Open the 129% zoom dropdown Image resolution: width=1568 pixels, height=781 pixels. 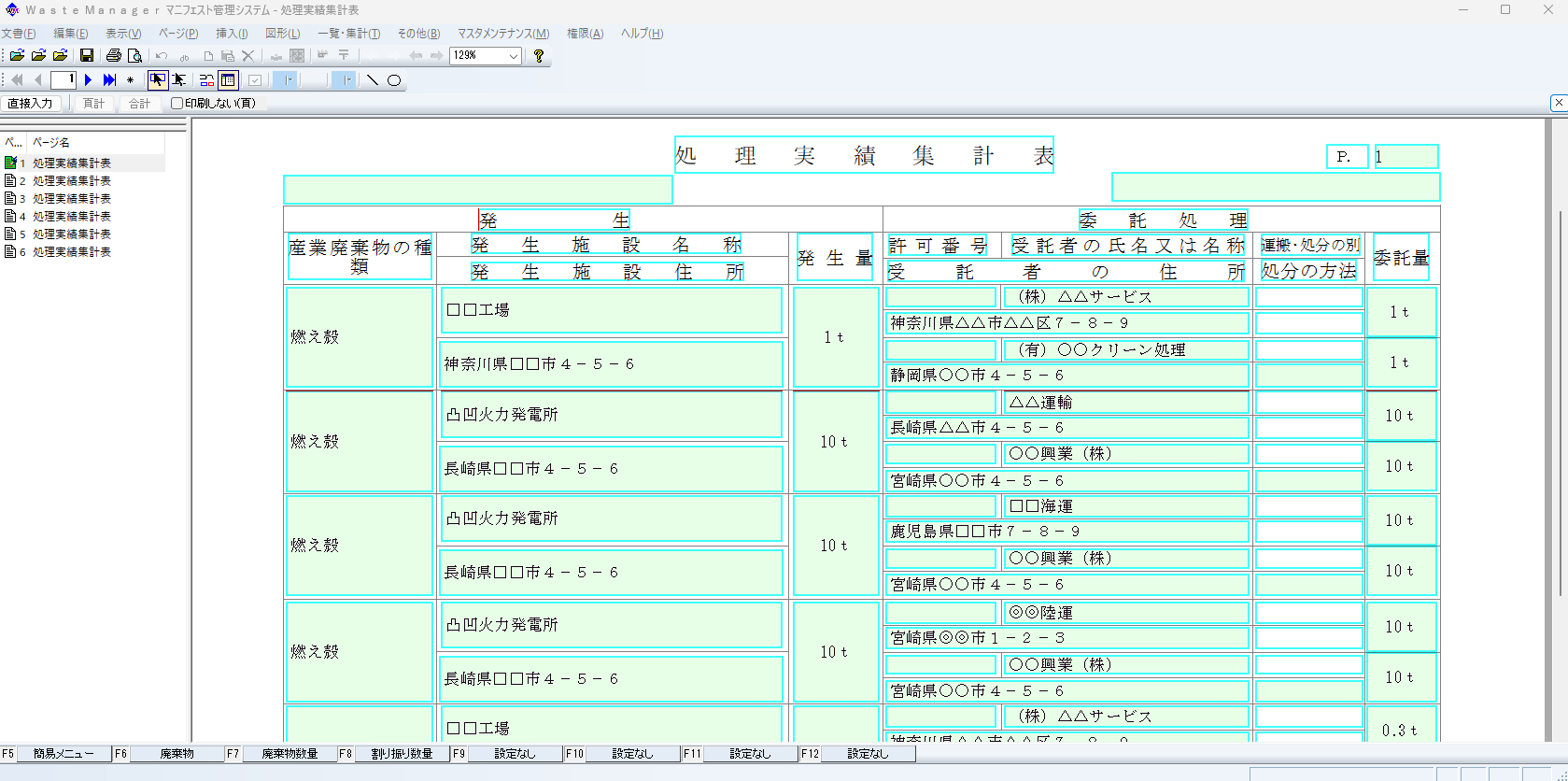513,56
